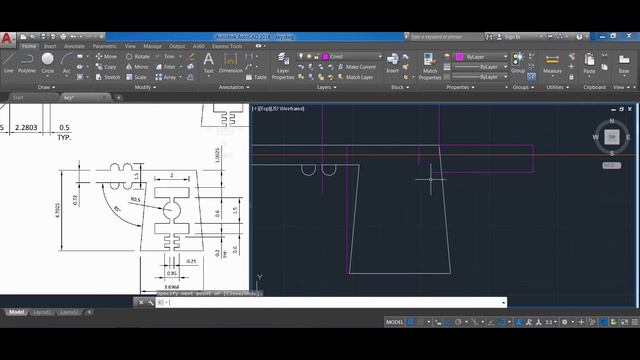Open Layer Properties manager
The height and width of the screenshot is (360, 640).
tap(282, 65)
